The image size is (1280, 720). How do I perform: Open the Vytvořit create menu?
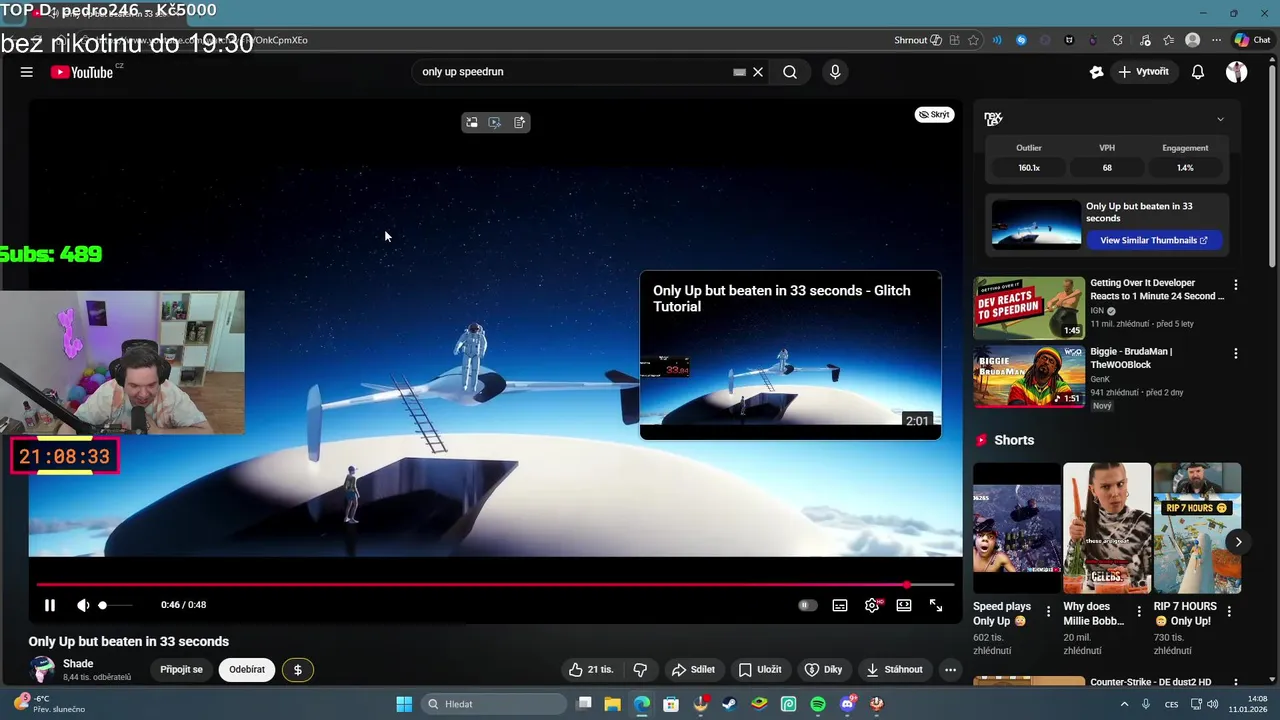[1144, 72]
